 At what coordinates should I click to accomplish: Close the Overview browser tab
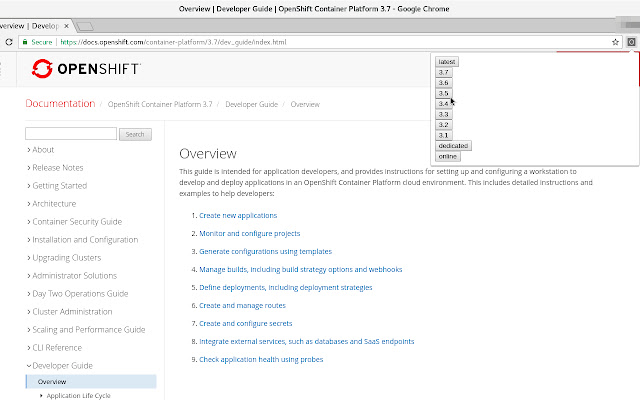pos(67,26)
